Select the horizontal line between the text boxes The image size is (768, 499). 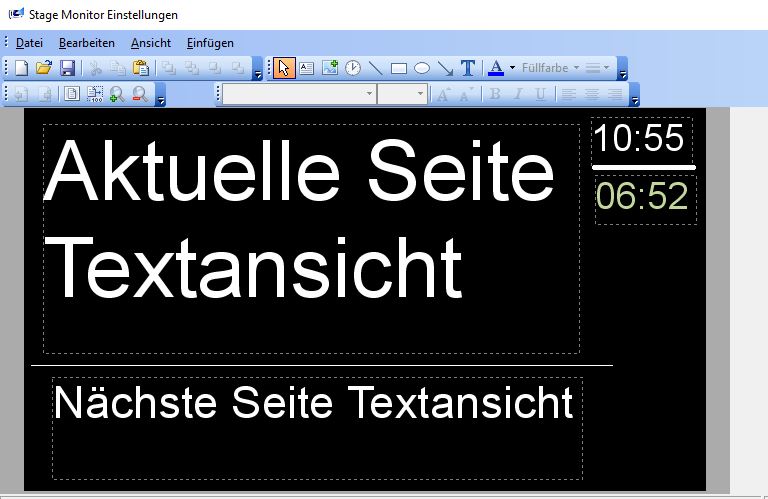[x=322, y=365]
